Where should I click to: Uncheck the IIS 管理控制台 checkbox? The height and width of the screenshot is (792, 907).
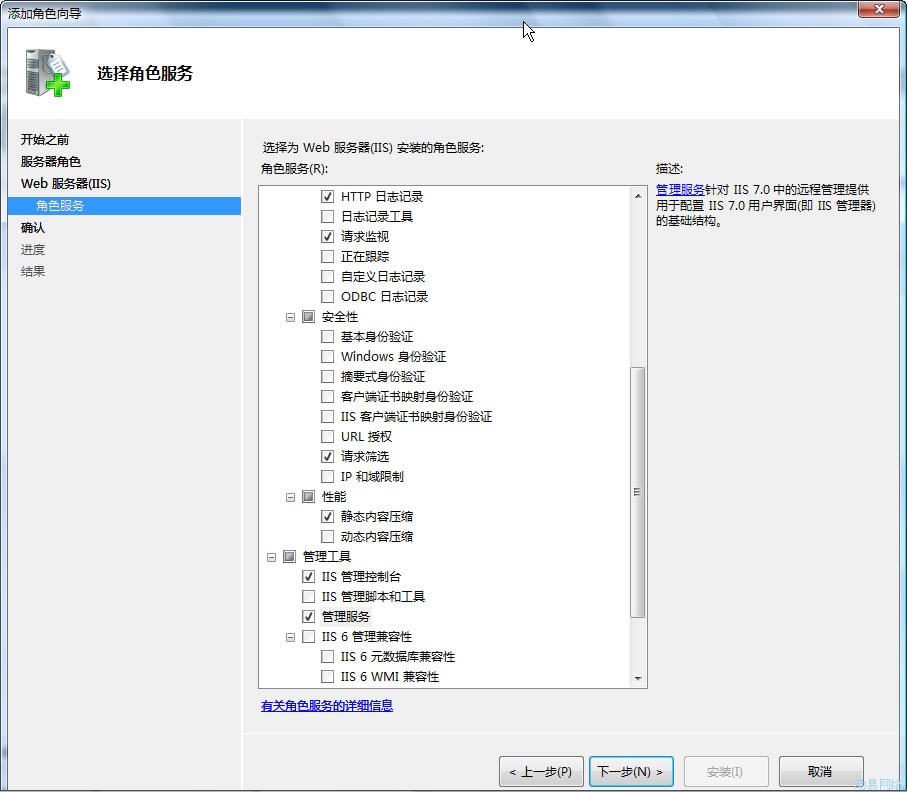pyautogui.click(x=308, y=577)
